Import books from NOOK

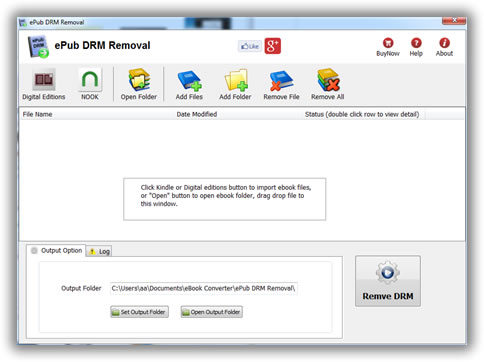pyautogui.click(x=90, y=84)
